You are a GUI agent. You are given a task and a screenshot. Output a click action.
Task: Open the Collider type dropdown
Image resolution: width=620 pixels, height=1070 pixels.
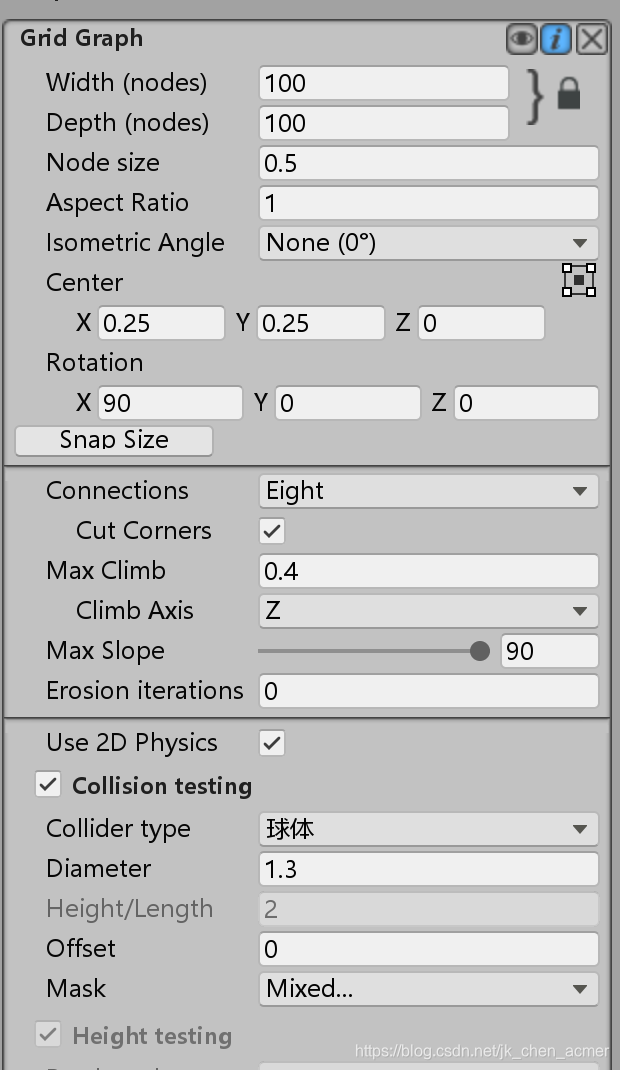(428, 828)
